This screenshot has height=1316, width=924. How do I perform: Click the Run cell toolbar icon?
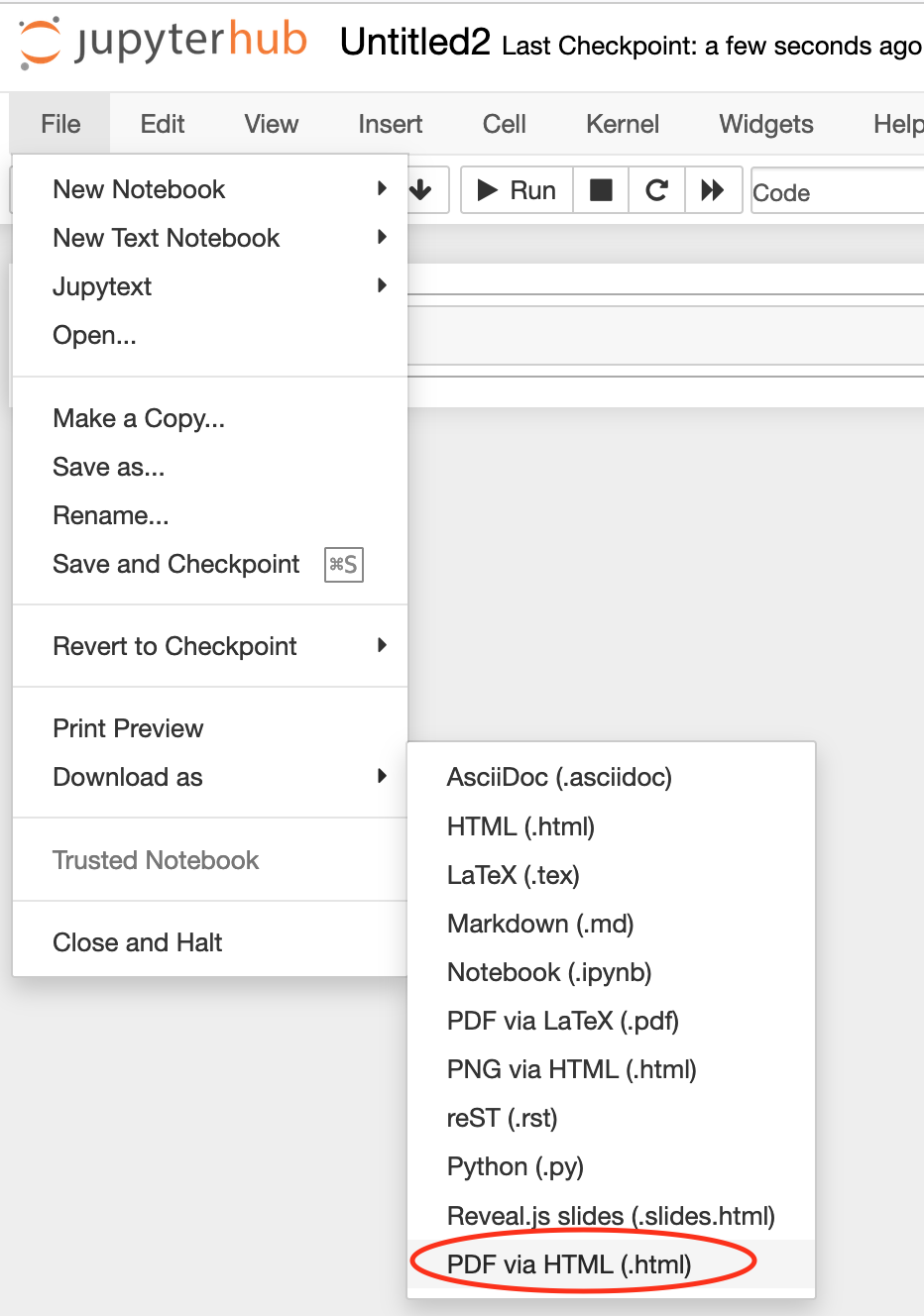[x=515, y=190]
